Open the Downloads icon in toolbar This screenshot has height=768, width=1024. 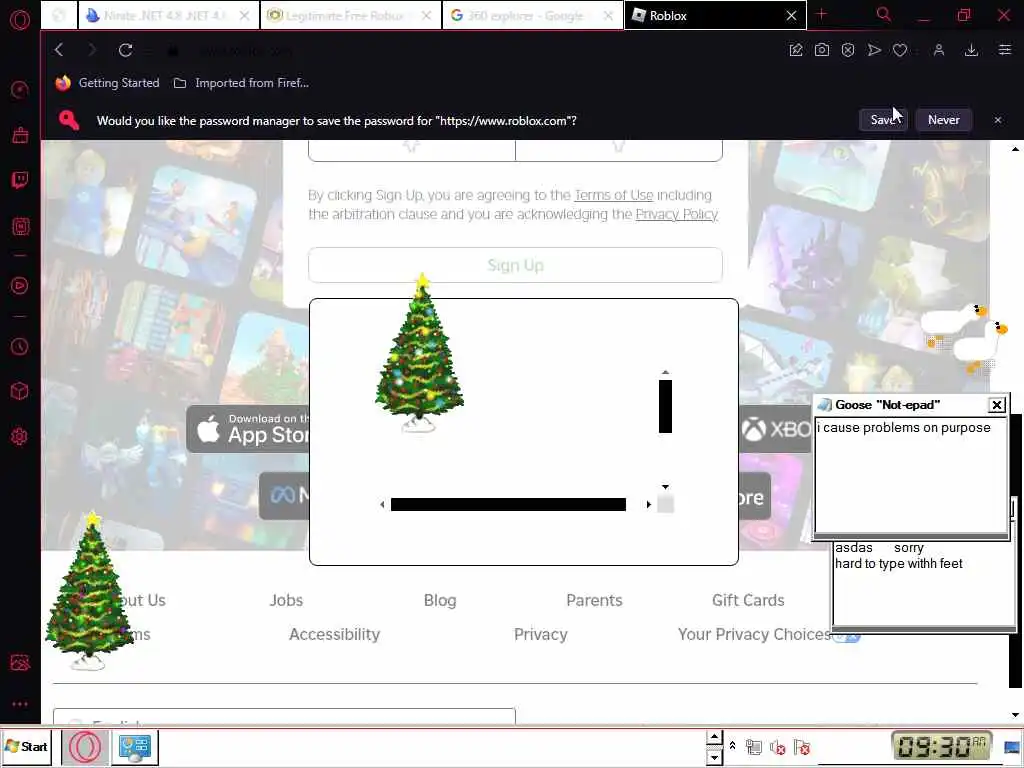(971, 50)
